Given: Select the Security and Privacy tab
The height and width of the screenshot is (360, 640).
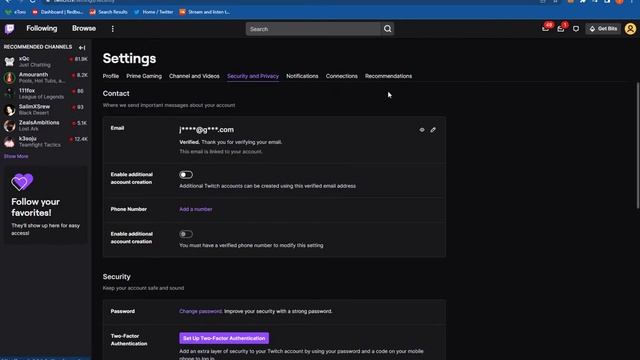Looking at the screenshot, I should pos(253,76).
